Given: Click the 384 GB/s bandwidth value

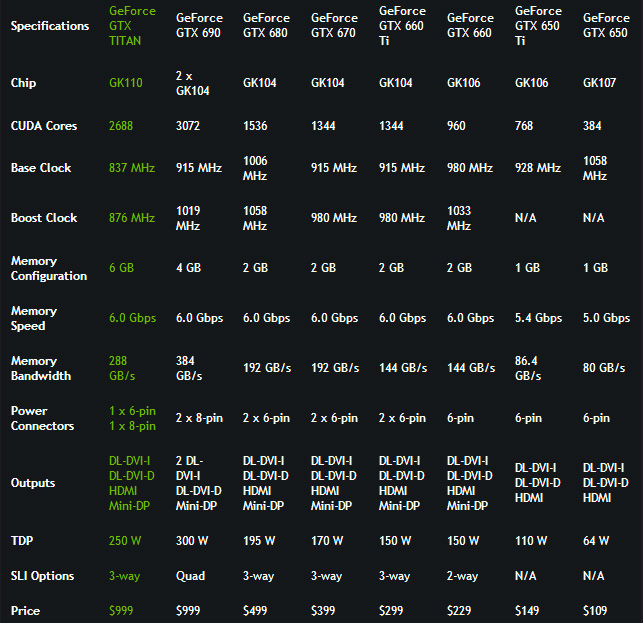Looking at the screenshot, I should (x=189, y=369).
